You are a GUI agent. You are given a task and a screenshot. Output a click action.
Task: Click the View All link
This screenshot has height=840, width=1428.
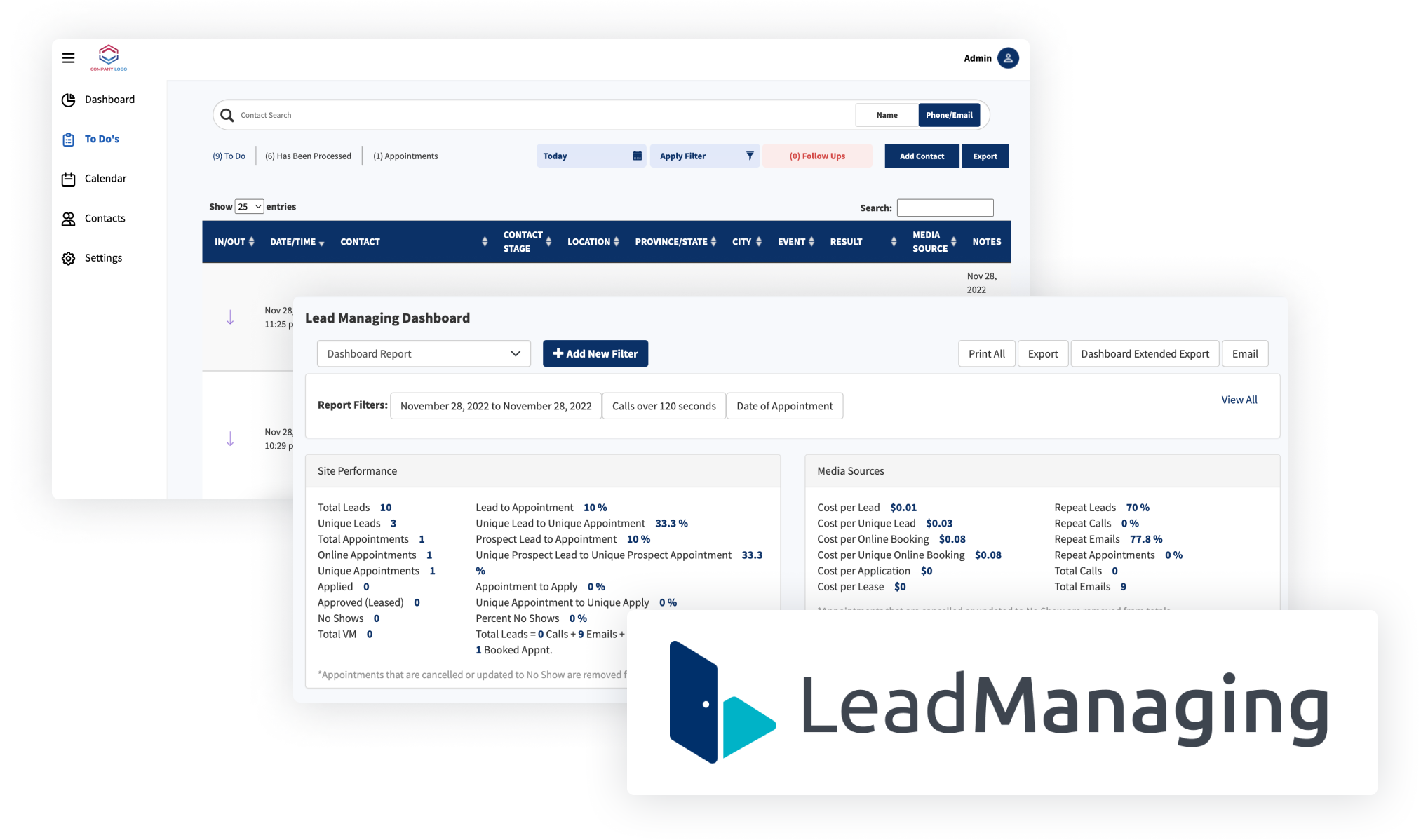pos(1239,400)
